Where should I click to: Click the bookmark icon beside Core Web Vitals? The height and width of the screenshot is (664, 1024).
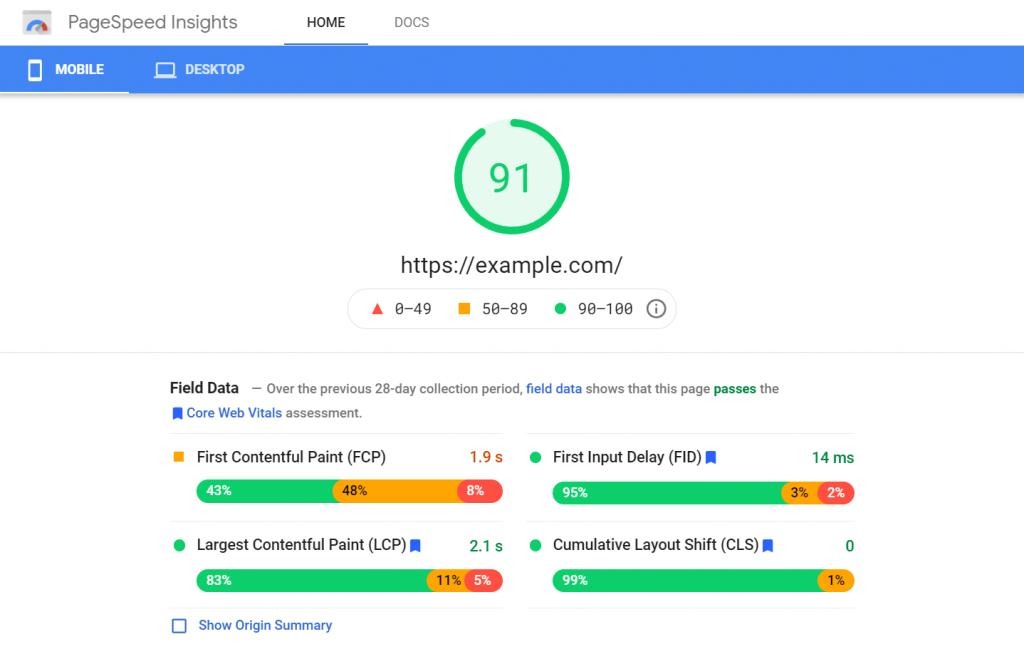pos(177,413)
